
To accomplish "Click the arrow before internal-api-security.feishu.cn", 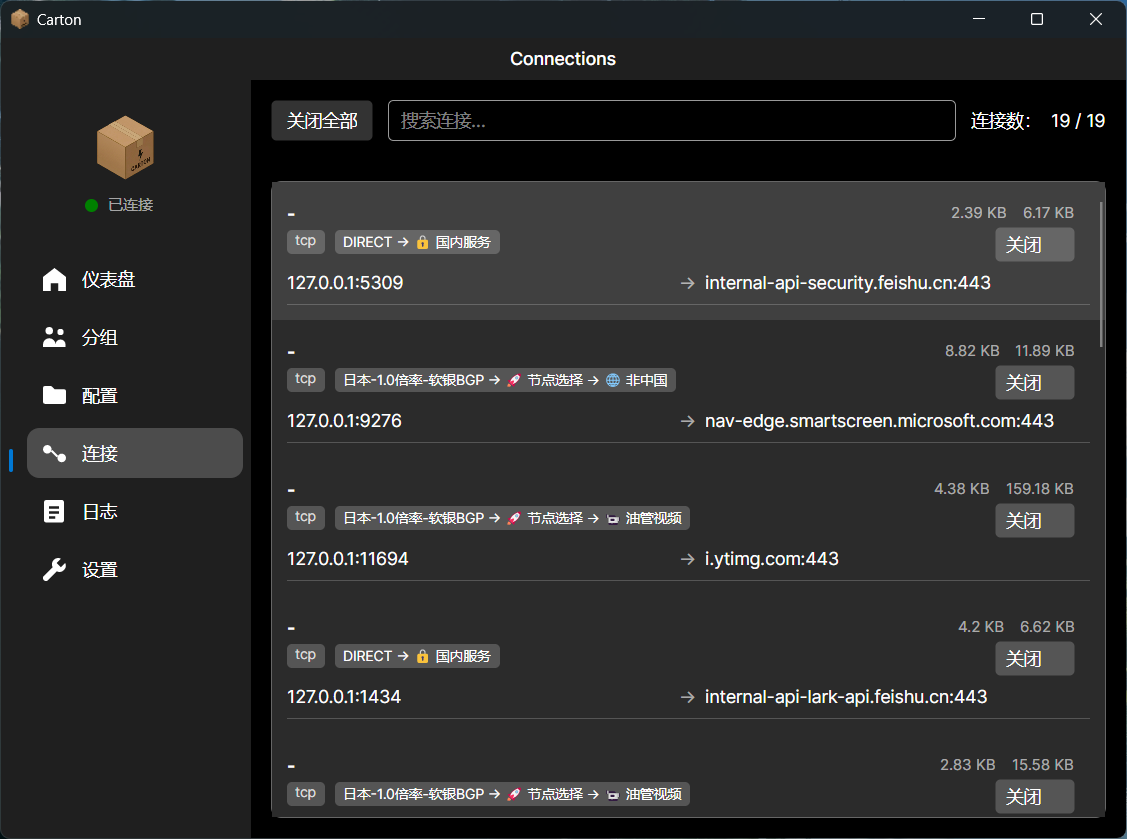I will (688, 283).
